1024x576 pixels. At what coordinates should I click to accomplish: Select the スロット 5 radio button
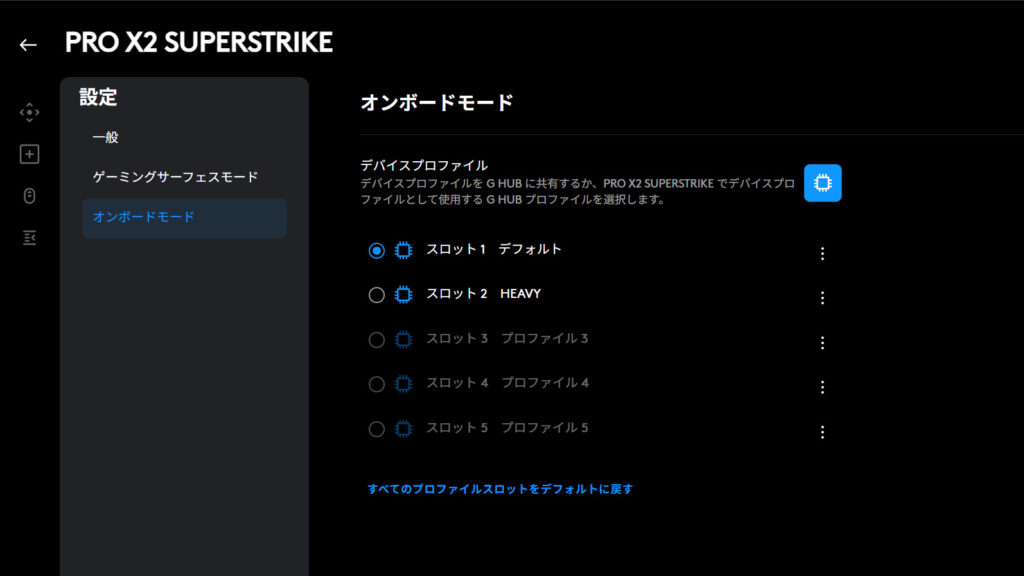pyautogui.click(x=376, y=429)
